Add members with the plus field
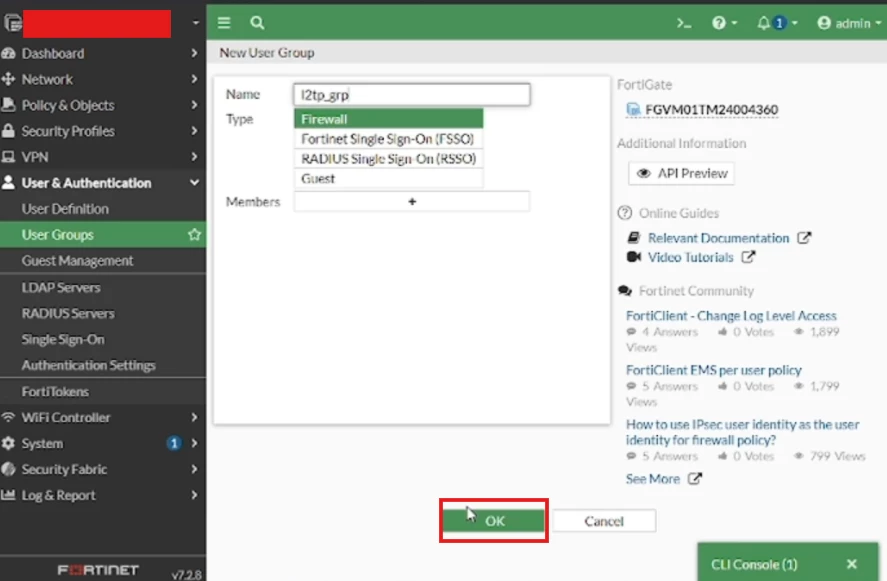Viewport: 887px width, 581px height. click(x=412, y=201)
